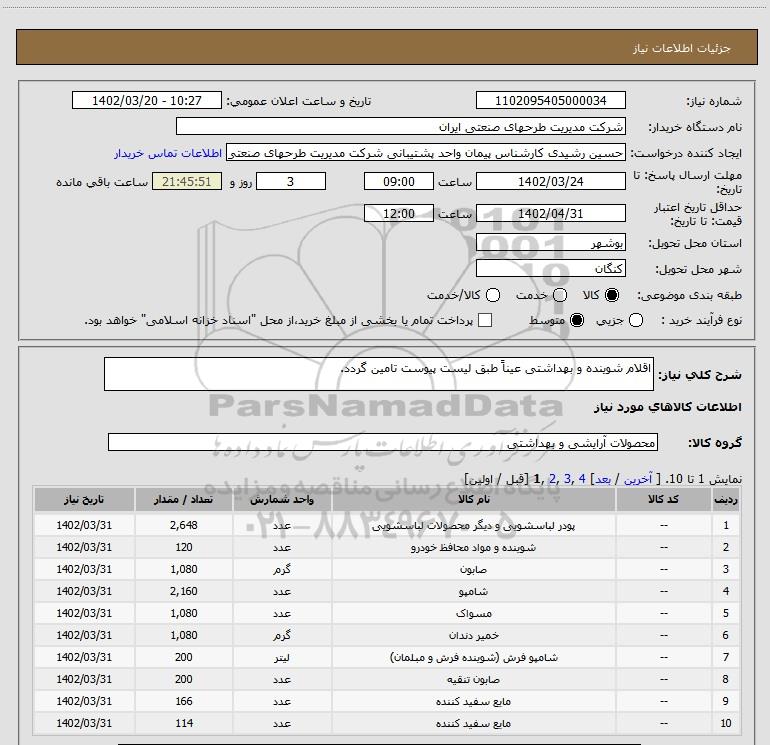This screenshot has height=745, width=770.
Task: Click the شماره نیاز field 1102095405000034
Action: click(x=550, y=100)
